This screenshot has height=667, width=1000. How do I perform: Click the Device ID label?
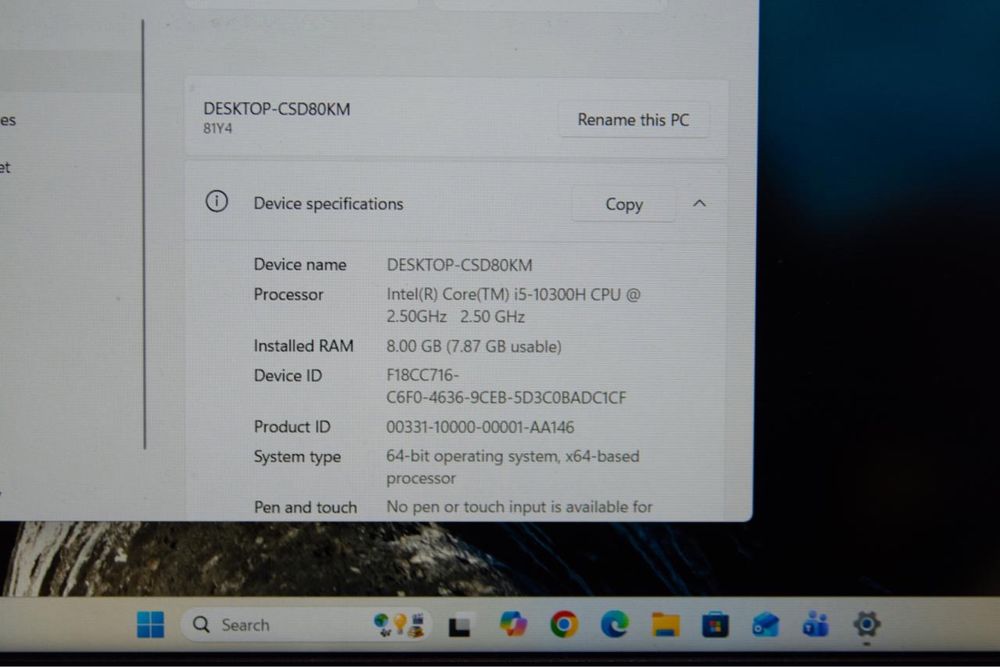point(288,376)
